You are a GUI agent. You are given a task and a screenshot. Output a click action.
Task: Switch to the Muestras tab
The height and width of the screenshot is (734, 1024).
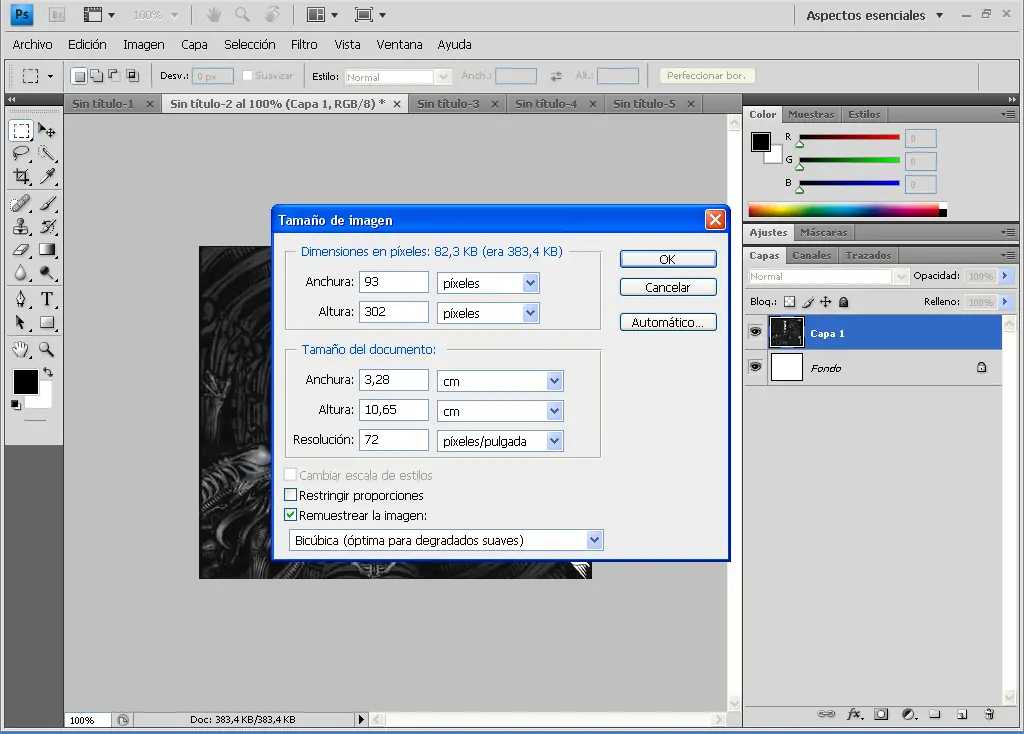(811, 114)
